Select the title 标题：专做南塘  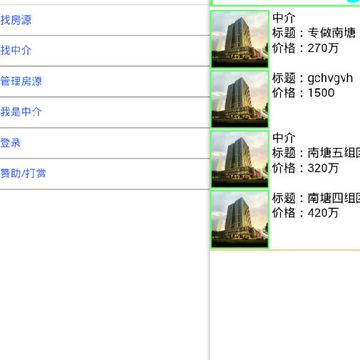tap(314, 33)
